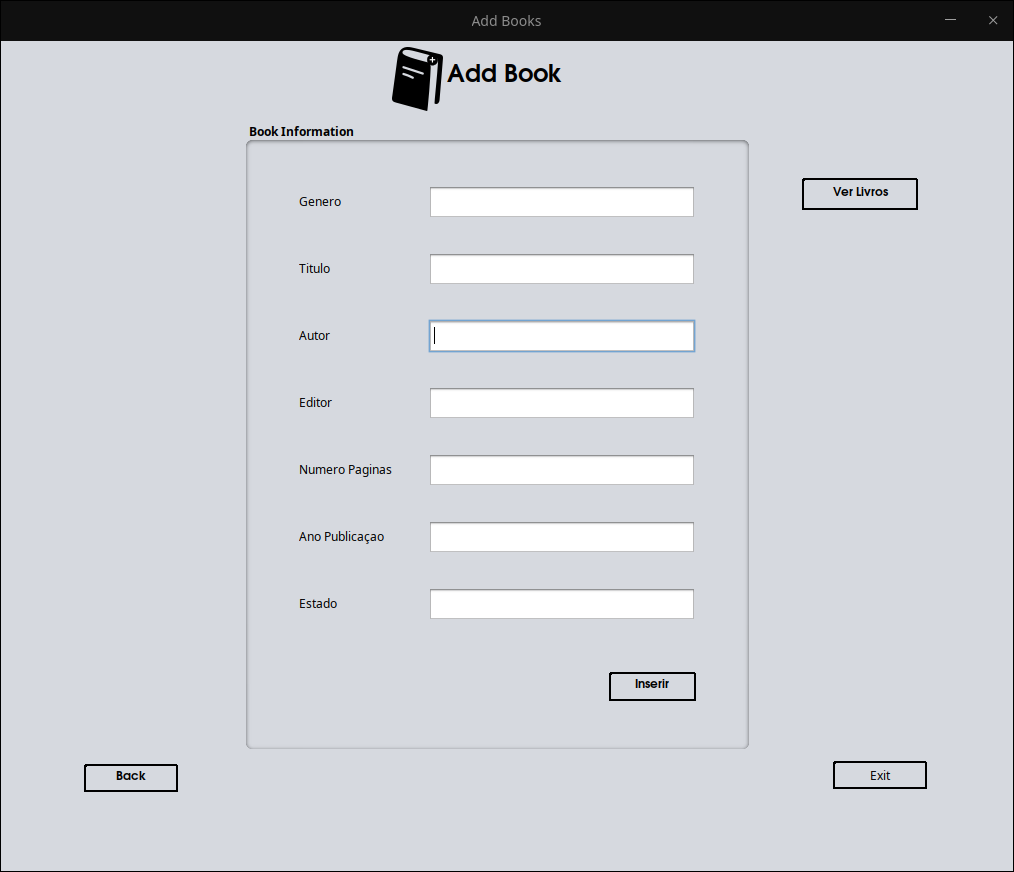Focus the Titulo input box
Image resolution: width=1014 pixels, height=872 pixels.
[561, 269]
